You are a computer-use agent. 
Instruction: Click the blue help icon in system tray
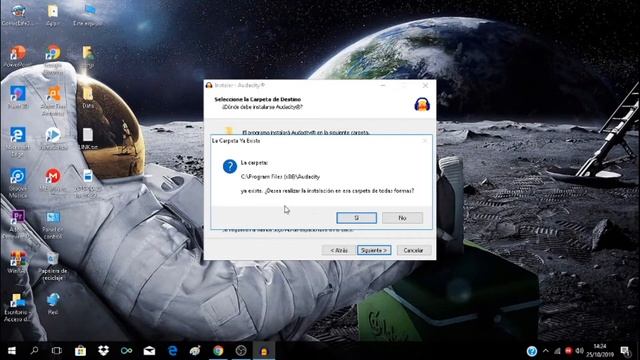pyautogui.click(x=531, y=351)
